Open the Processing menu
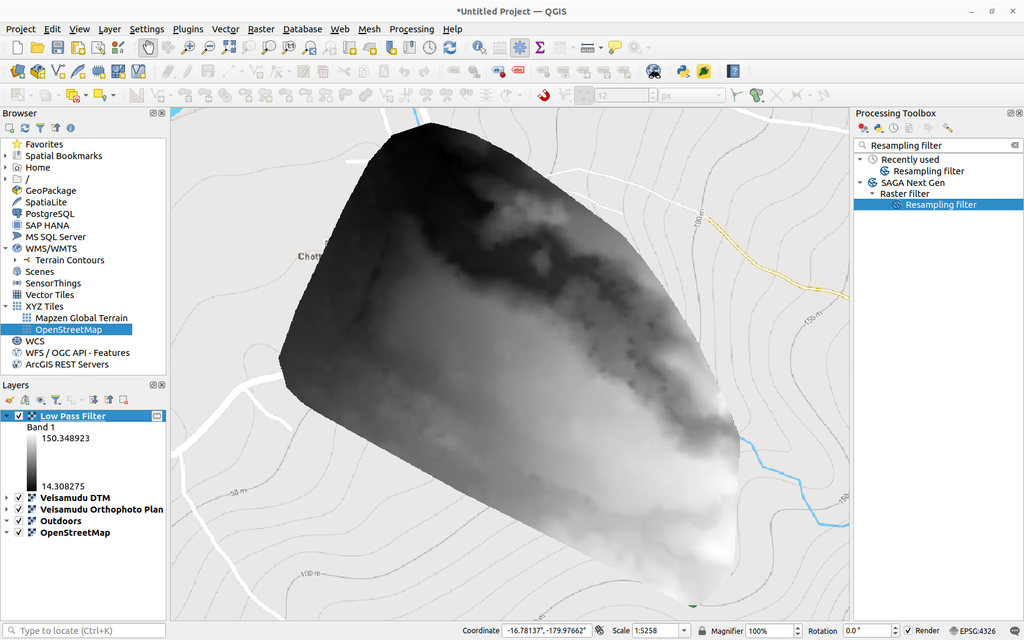 (411, 29)
